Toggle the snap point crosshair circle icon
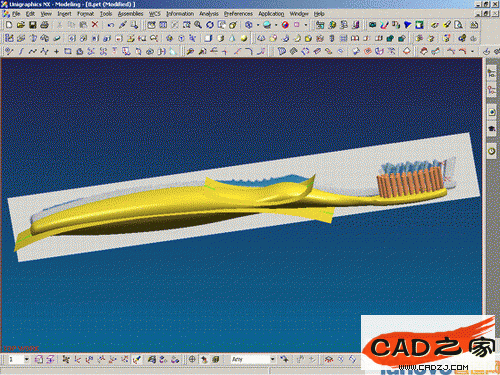The height and width of the screenshot is (375, 500). (192, 359)
